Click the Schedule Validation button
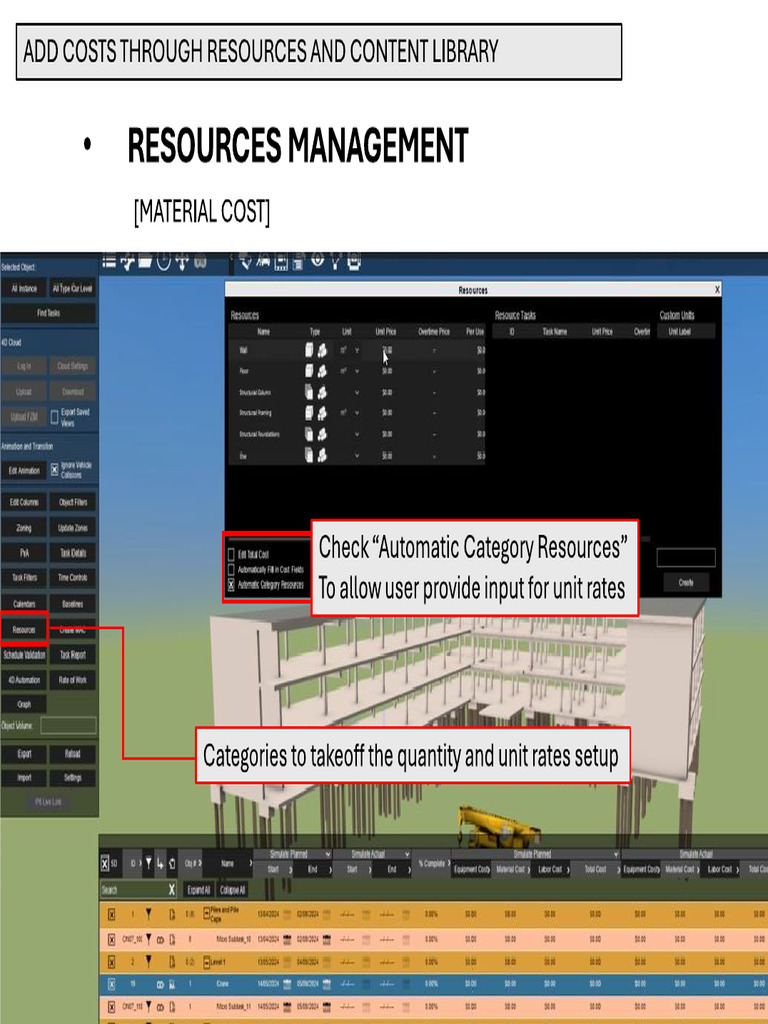Screen dimensions: 768x1024 (x=24, y=654)
